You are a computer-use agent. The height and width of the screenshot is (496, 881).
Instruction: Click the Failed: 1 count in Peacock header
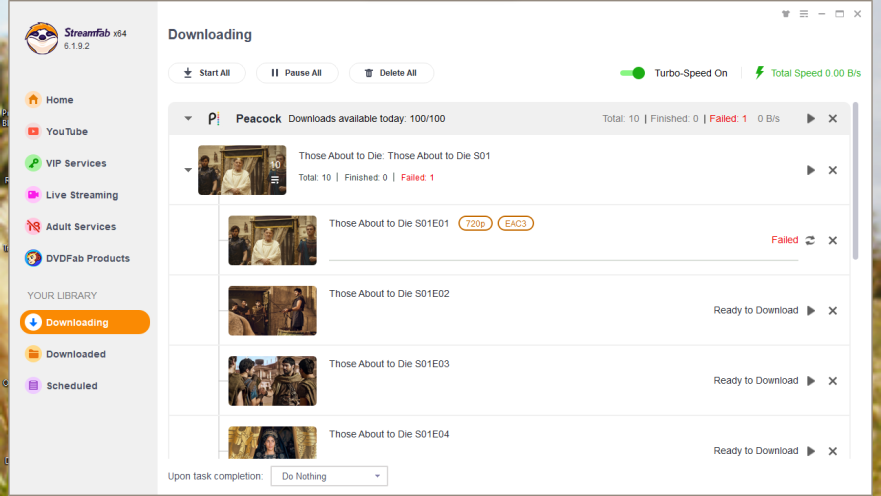point(728,119)
